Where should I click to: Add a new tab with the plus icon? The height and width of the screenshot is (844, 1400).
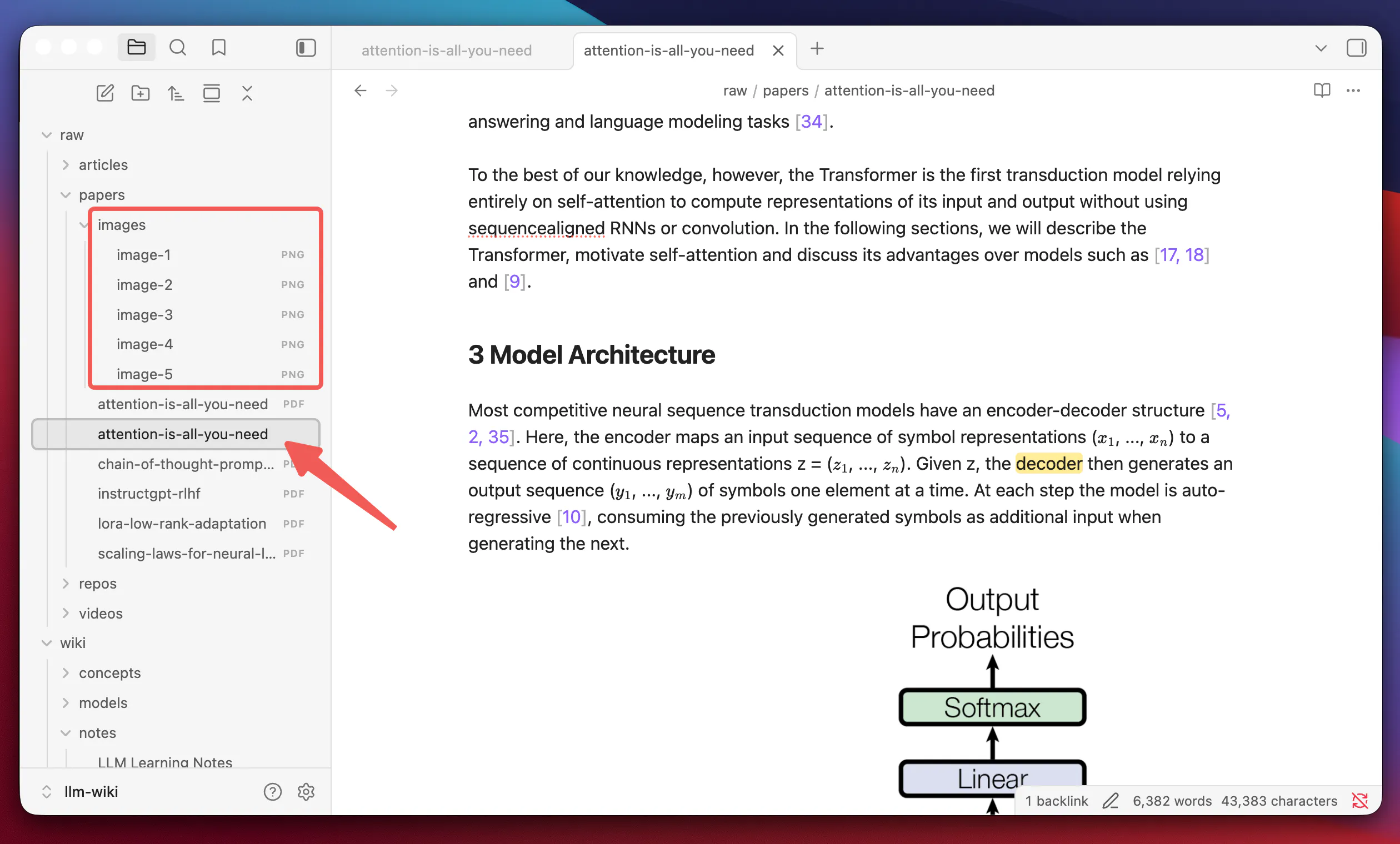pyautogui.click(x=817, y=49)
